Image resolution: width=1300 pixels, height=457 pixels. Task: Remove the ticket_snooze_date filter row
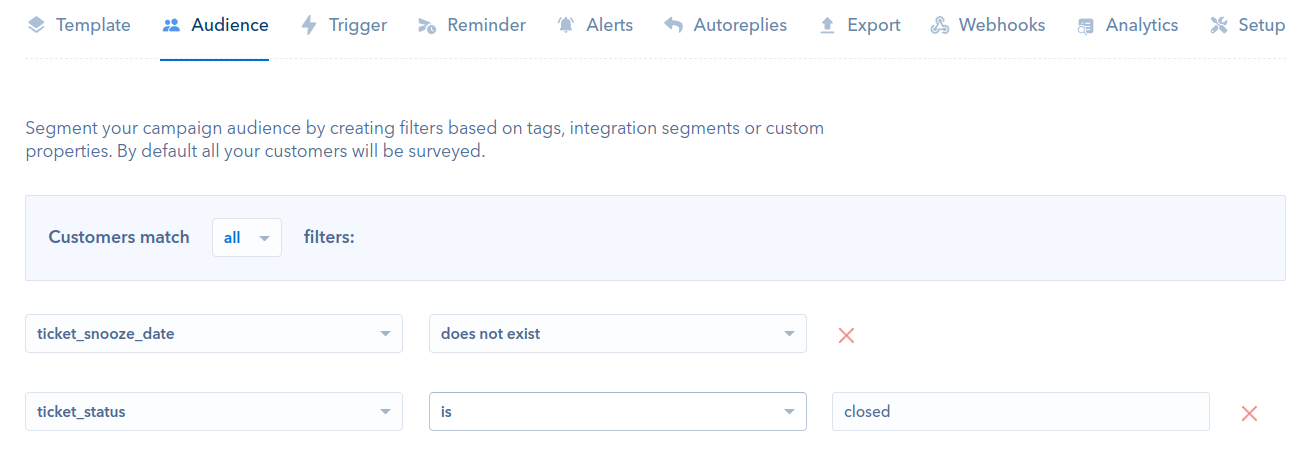point(846,335)
